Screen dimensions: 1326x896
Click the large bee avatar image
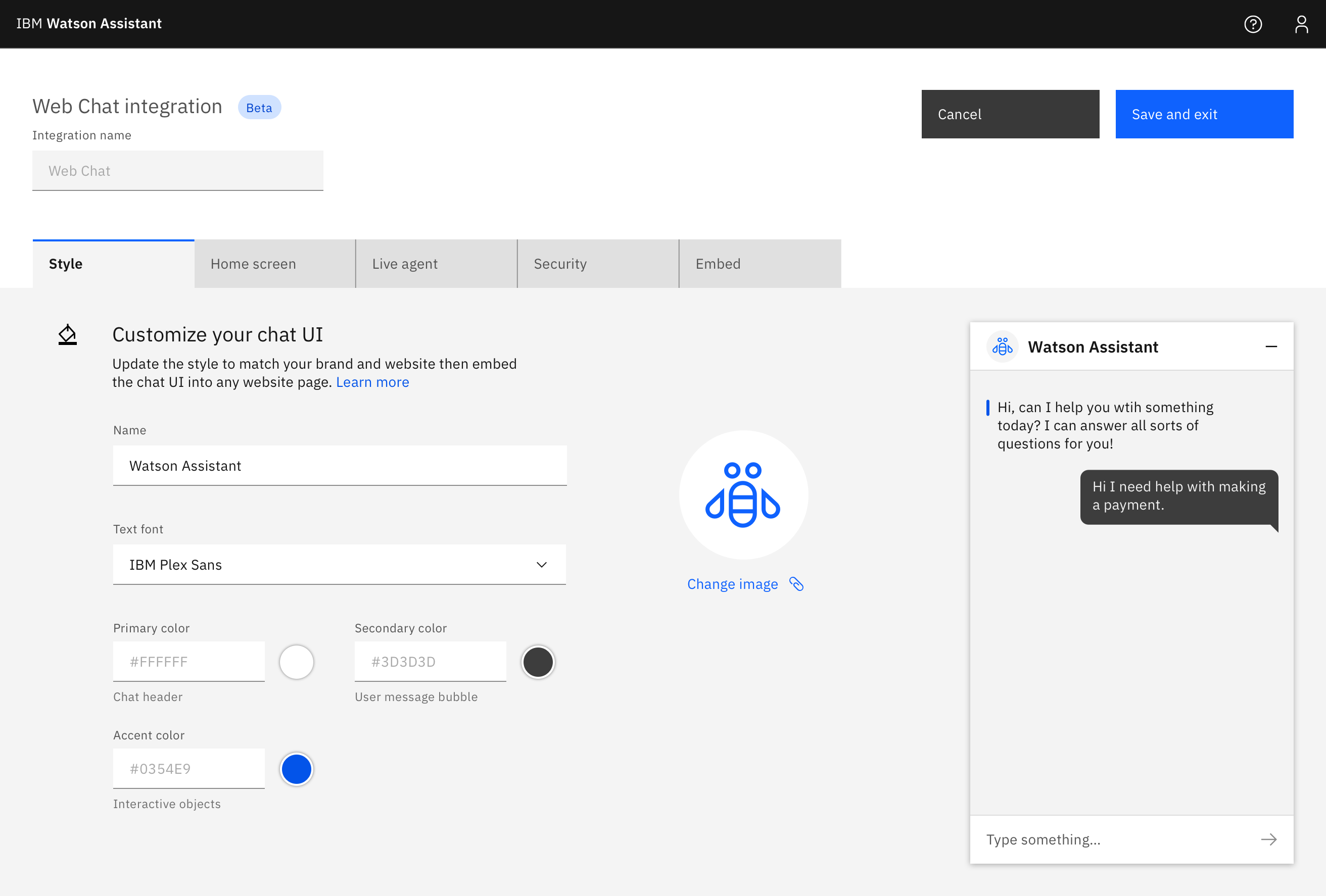click(x=743, y=494)
